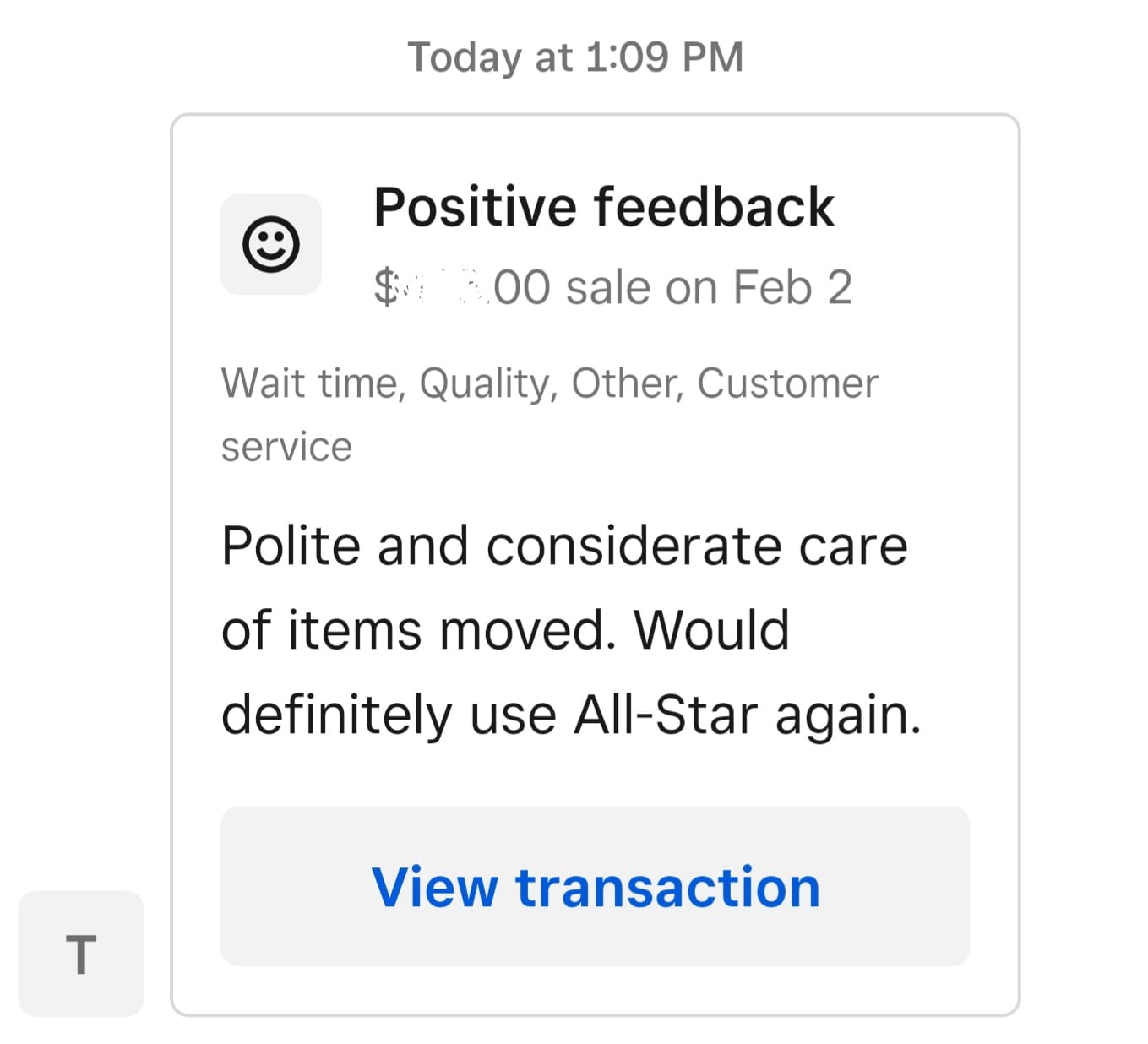Select the Positive feedback heading
Screen dimensions: 1148x1044
coord(603,207)
